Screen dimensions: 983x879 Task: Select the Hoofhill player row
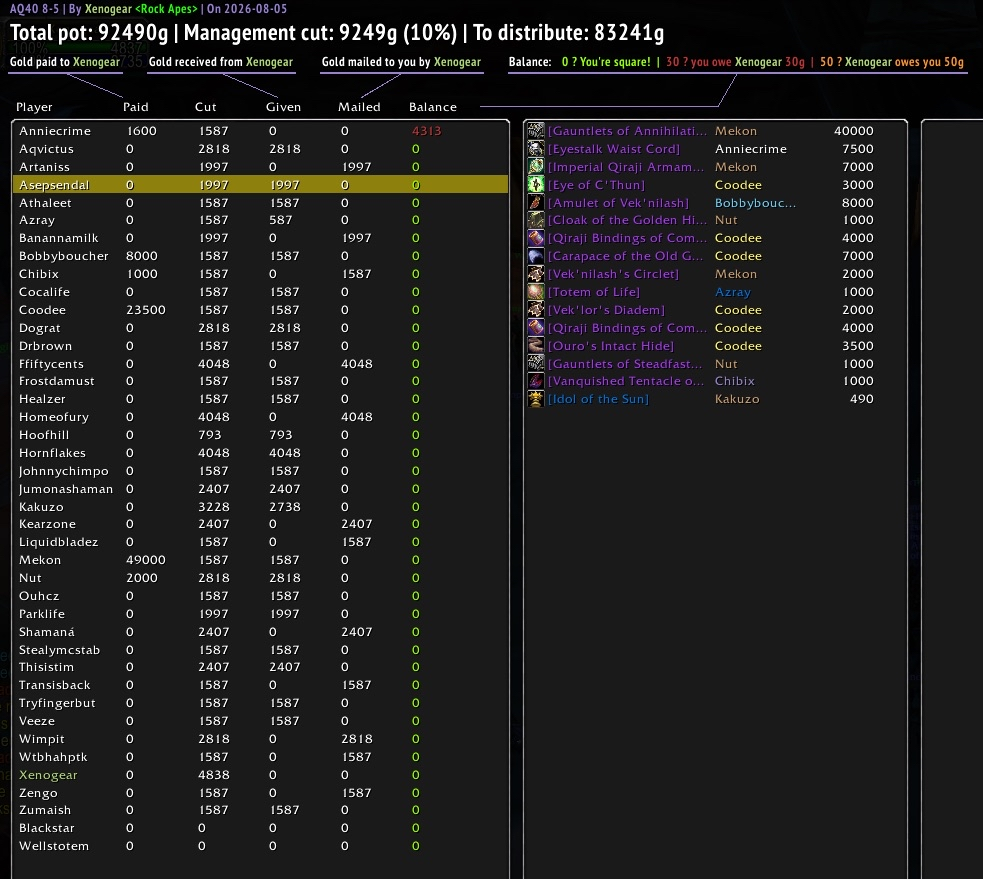tap(260, 434)
